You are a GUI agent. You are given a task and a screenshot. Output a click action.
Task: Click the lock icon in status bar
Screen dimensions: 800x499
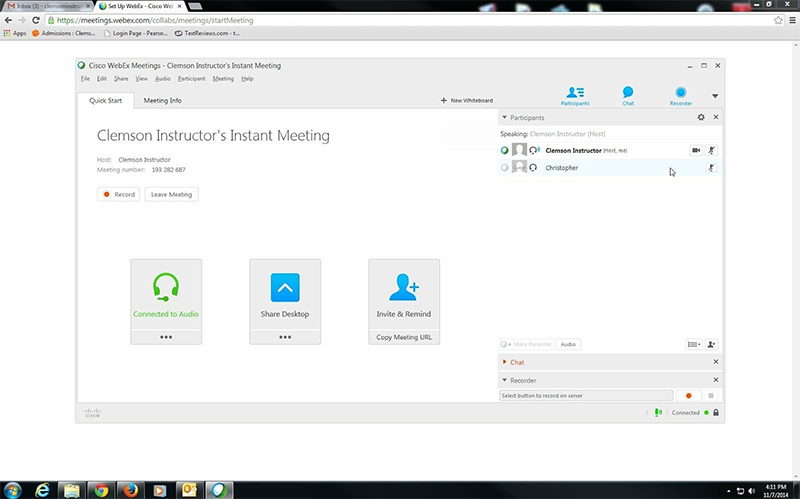click(716, 412)
